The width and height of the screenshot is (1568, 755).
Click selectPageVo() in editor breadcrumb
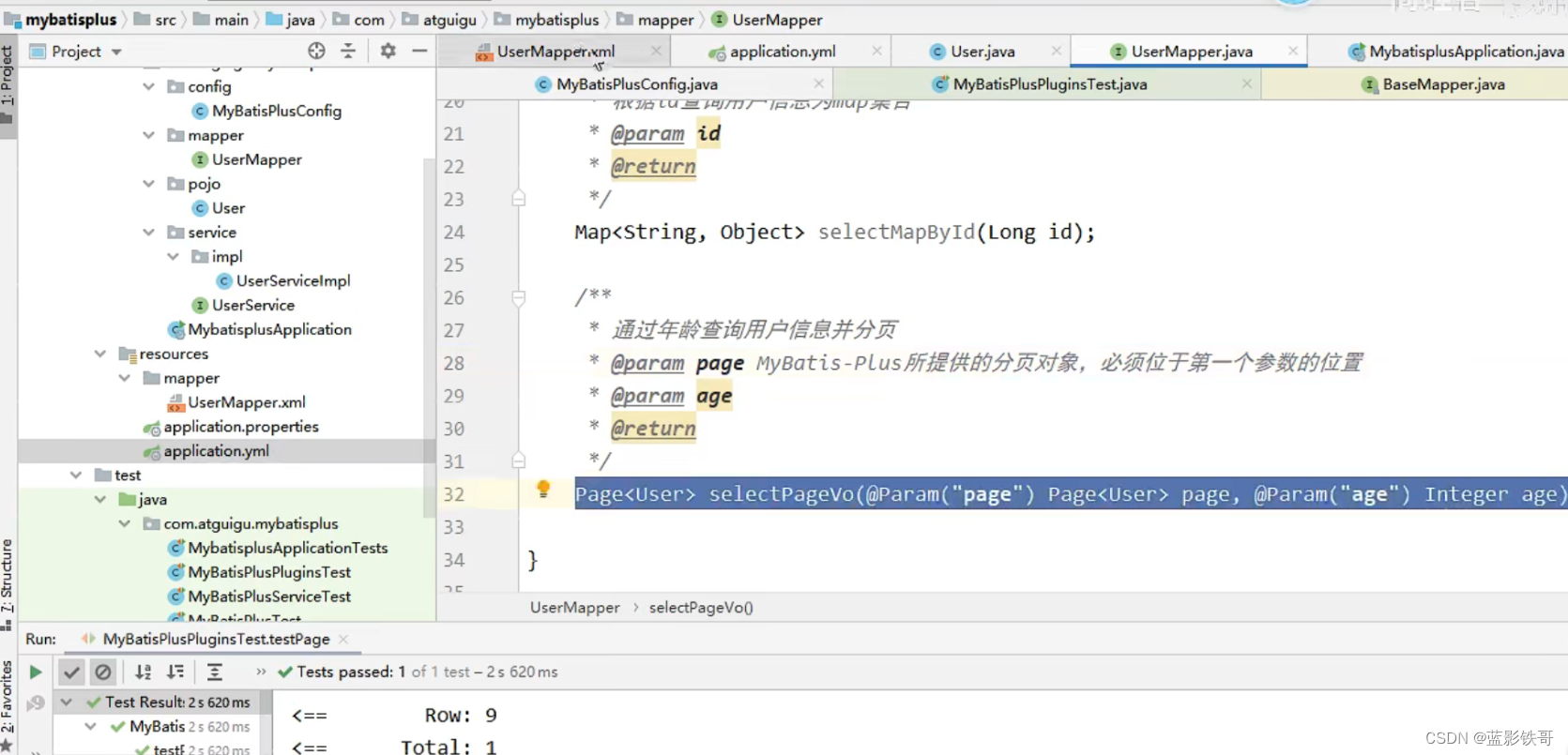[x=701, y=608]
